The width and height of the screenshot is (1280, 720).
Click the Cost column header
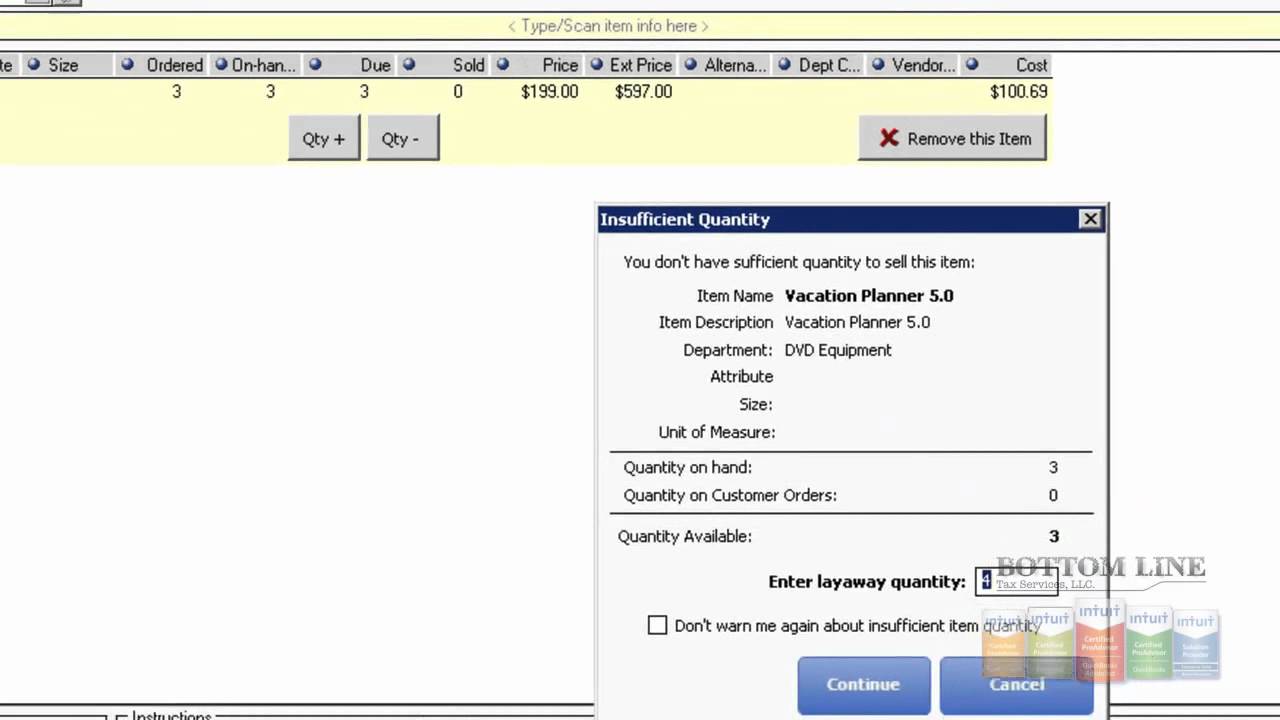[x=1007, y=65]
